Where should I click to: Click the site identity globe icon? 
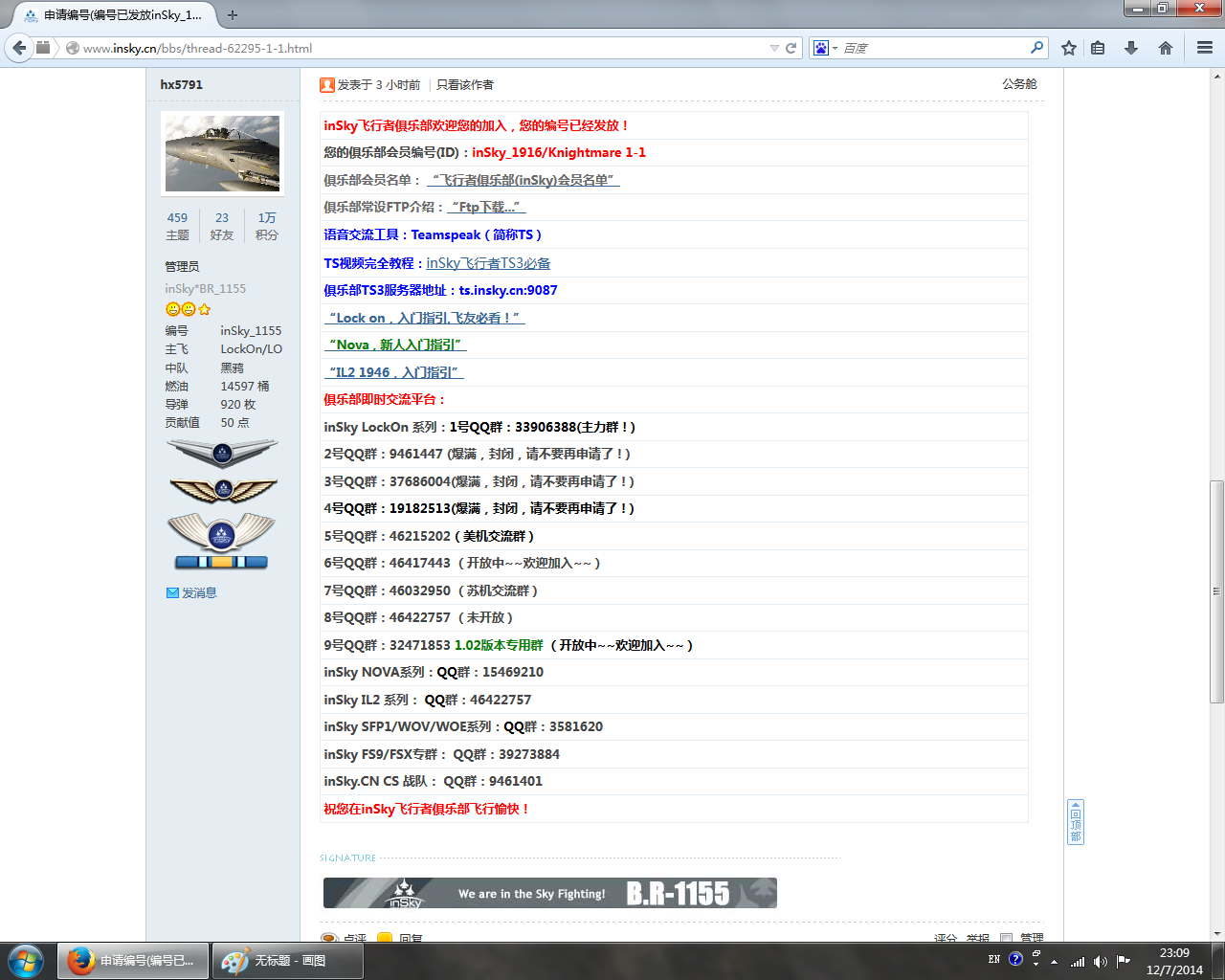pyautogui.click(x=72, y=48)
